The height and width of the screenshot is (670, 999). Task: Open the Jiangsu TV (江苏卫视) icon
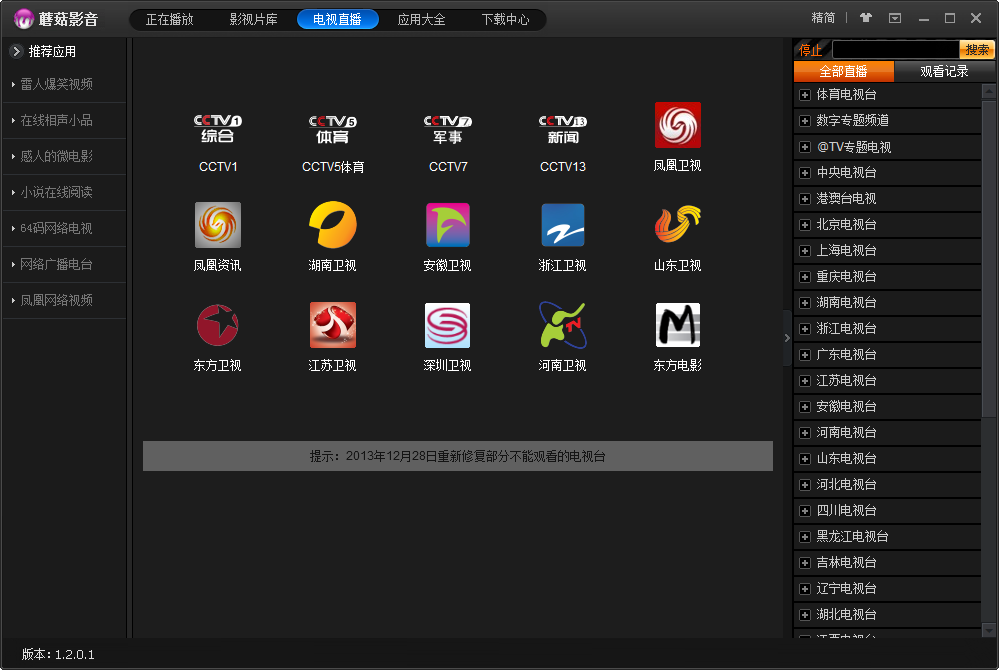333,325
